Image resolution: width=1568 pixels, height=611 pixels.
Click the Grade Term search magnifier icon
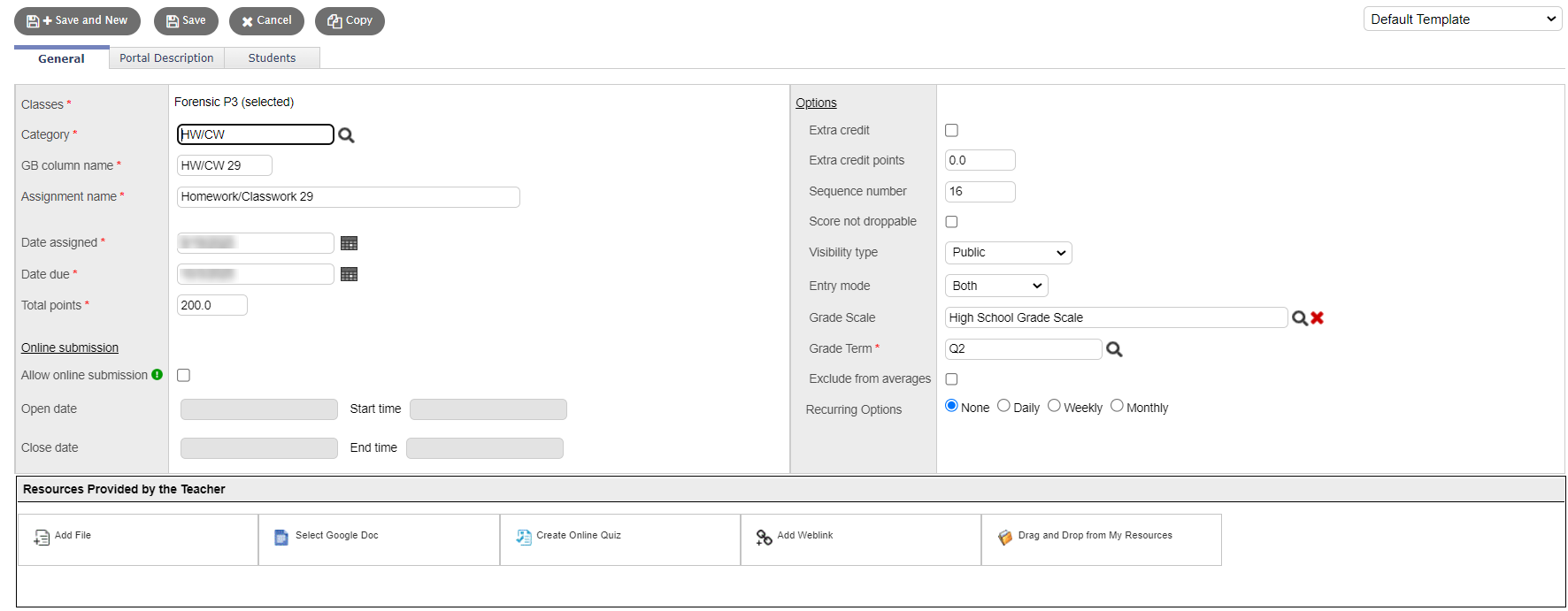tap(1114, 349)
